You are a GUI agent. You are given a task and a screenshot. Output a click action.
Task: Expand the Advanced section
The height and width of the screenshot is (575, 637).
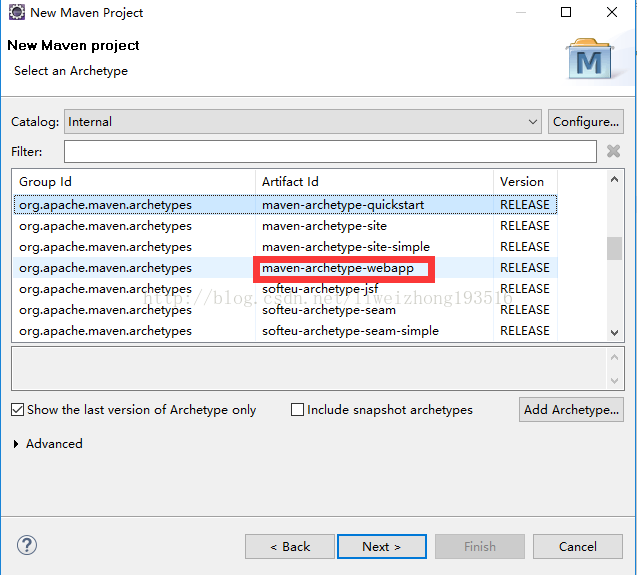coord(16,444)
